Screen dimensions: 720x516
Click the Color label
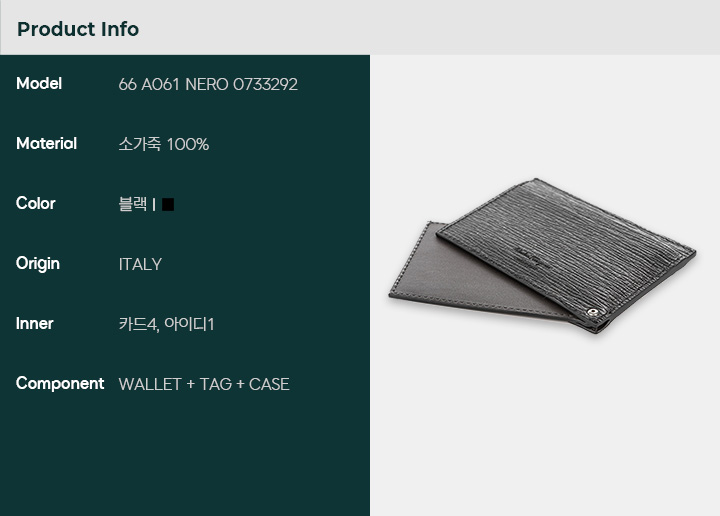point(35,203)
